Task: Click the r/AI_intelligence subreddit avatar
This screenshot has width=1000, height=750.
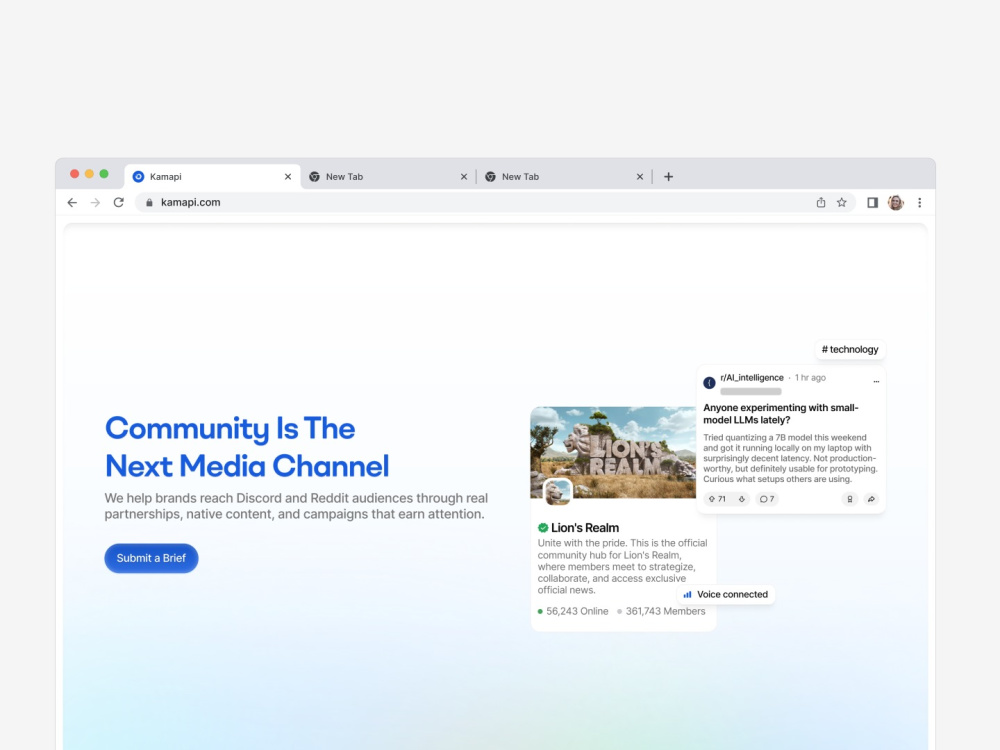Action: tap(709, 383)
